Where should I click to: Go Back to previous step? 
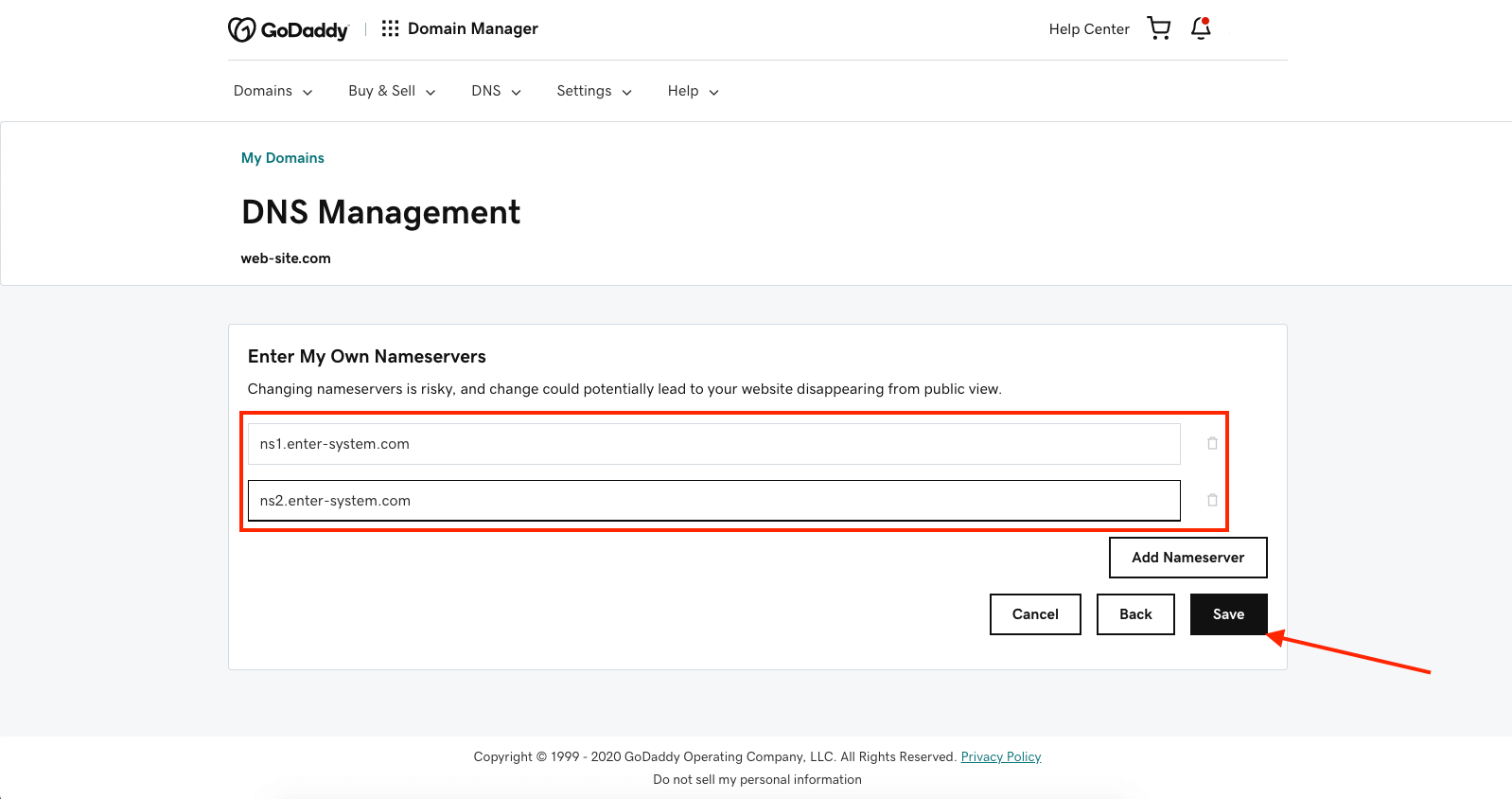pos(1135,614)
